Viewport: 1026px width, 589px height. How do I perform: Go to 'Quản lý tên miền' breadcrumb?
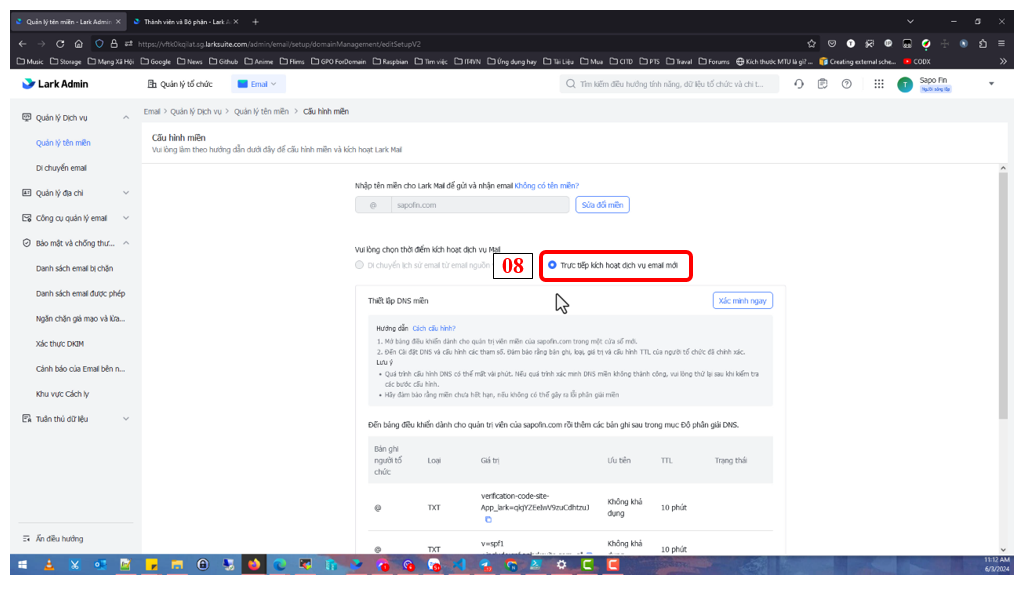[261, 112]
